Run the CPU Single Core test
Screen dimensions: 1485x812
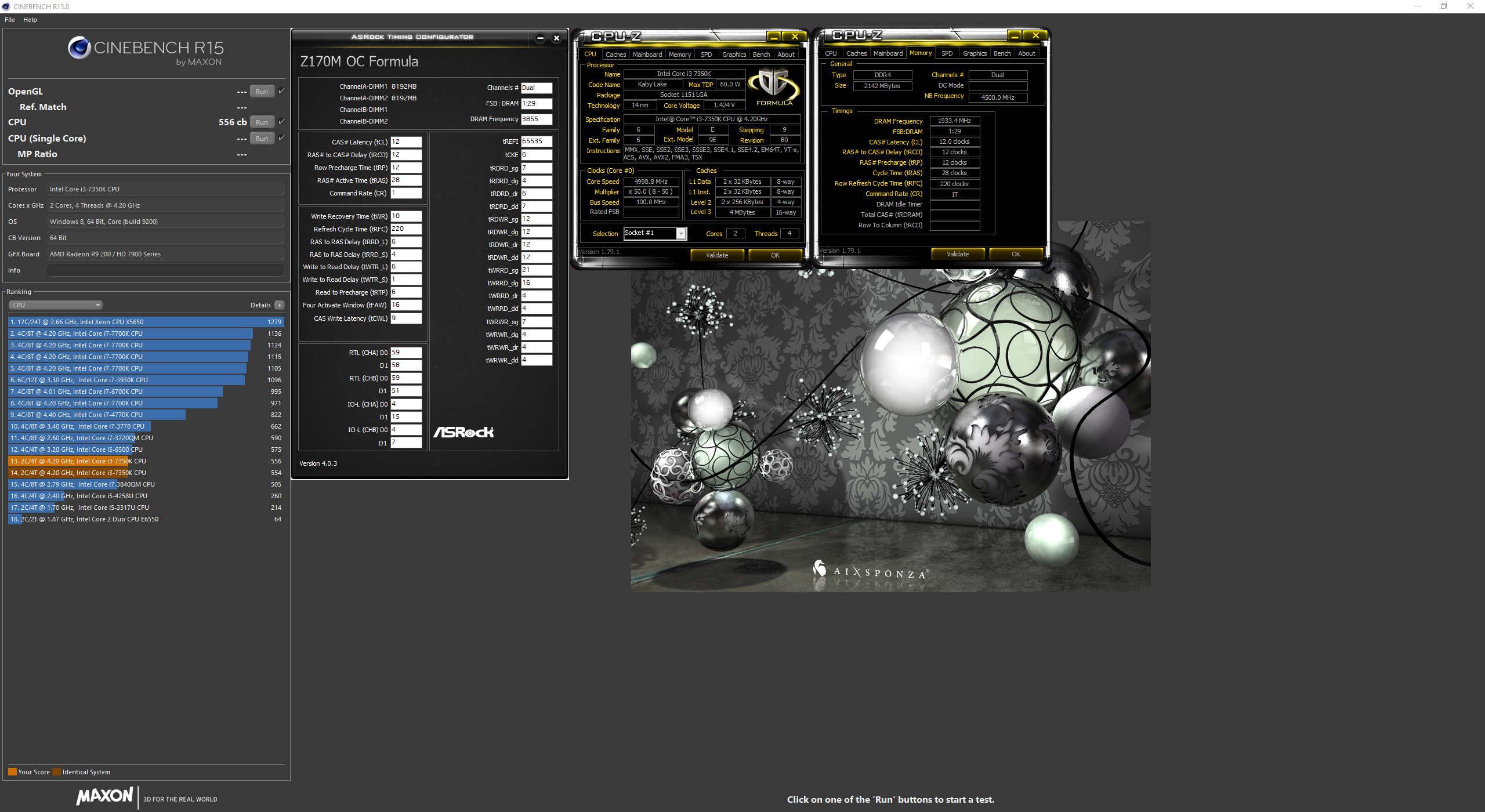[x=262, y=139]
